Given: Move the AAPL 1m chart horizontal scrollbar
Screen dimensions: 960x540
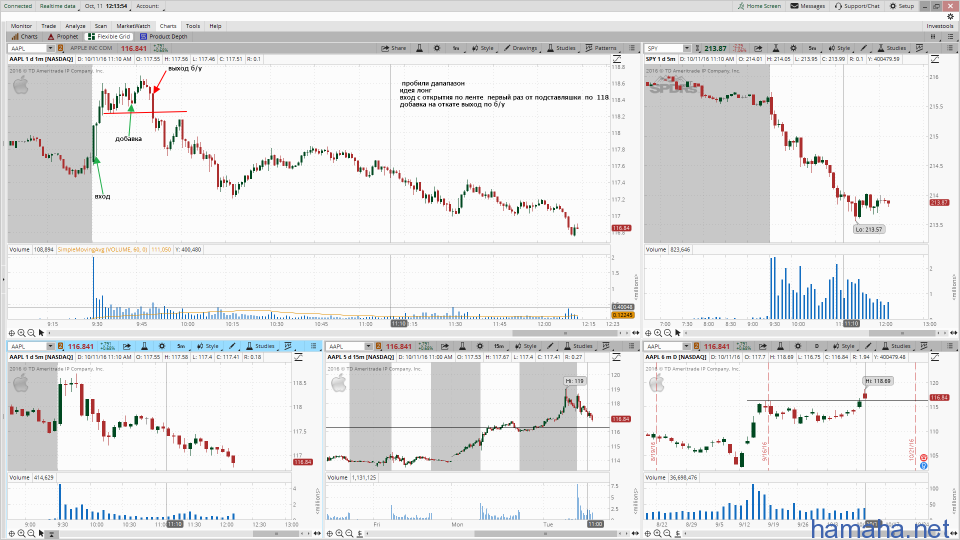Looking at the screenshot, I should 564,333.
